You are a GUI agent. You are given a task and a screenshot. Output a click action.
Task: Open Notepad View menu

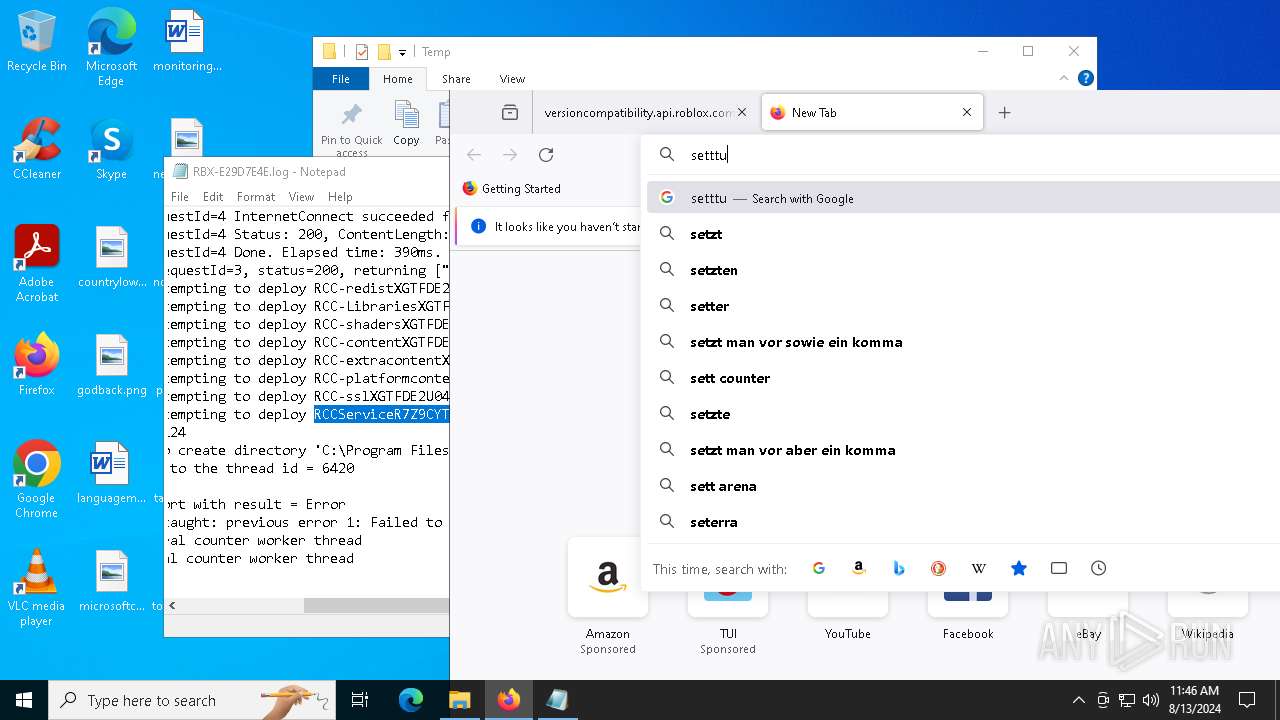point(301,197)
